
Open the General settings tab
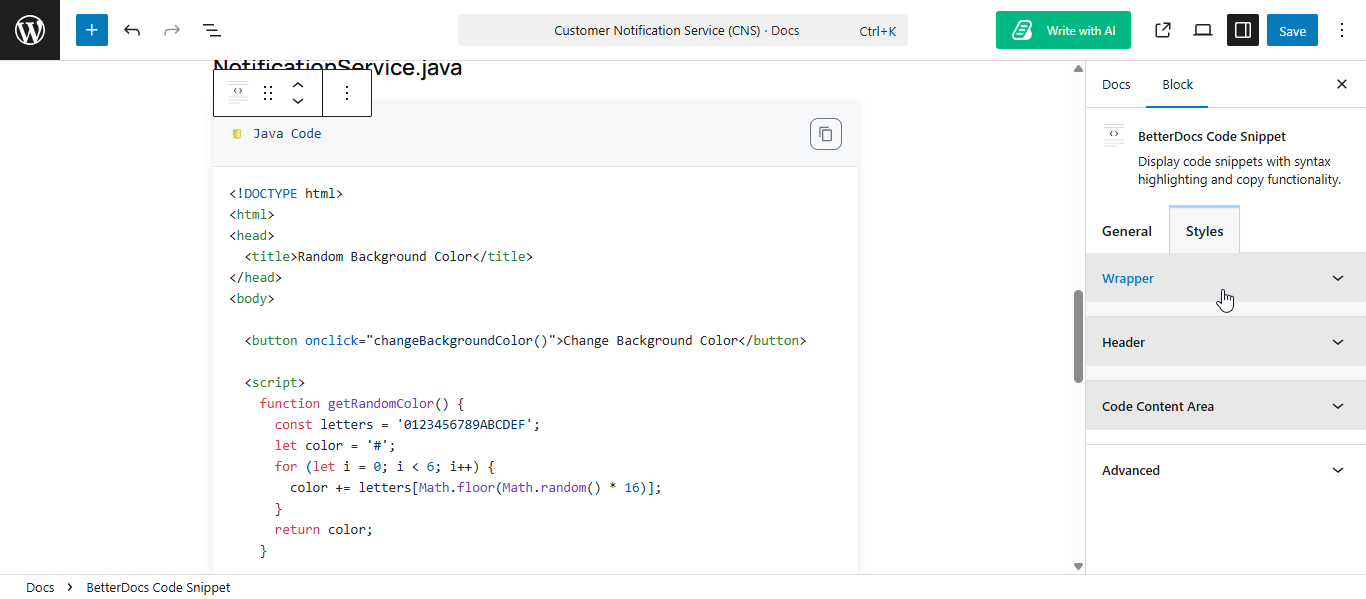[x=1127, y=231]
